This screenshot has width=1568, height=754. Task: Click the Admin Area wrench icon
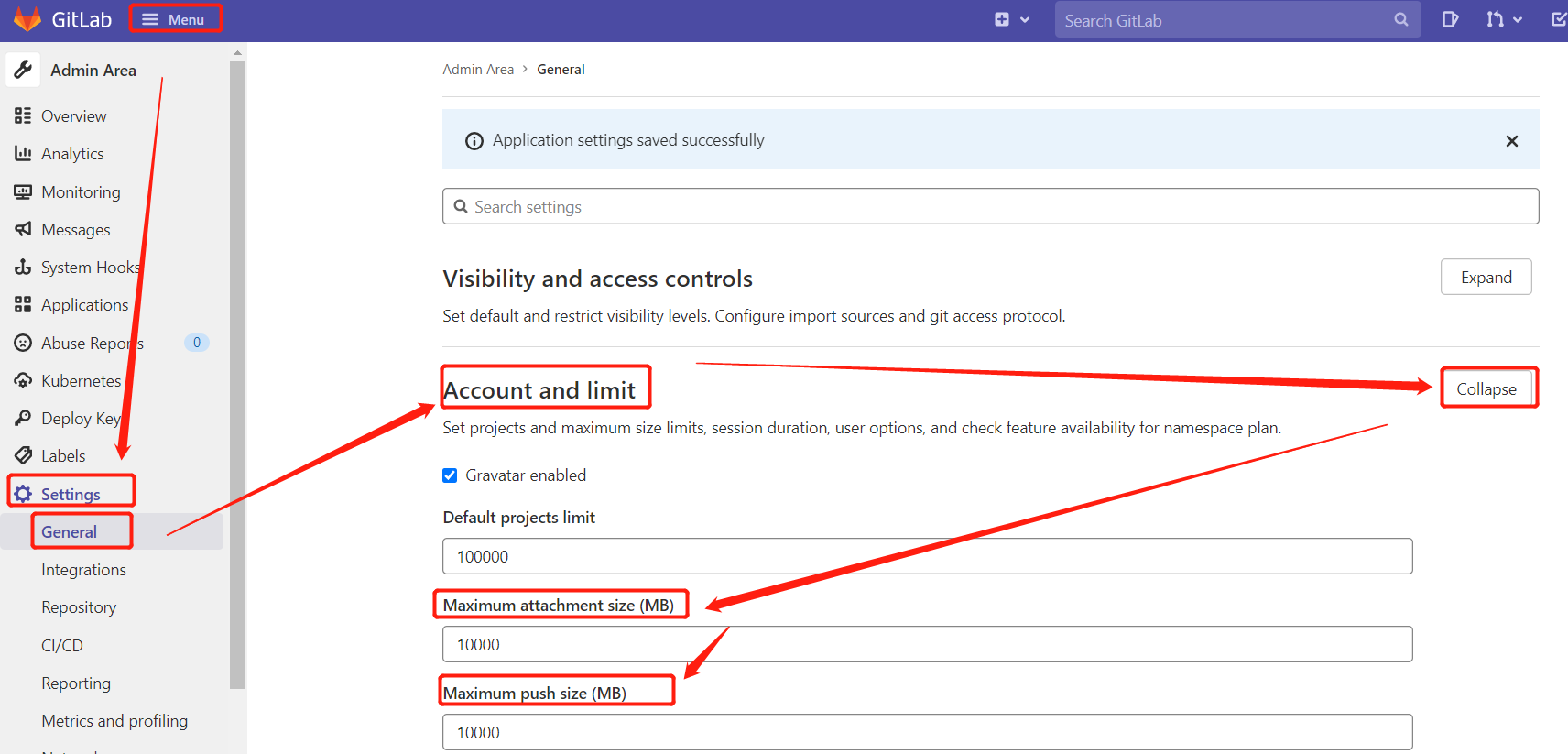tap(23, 70)
